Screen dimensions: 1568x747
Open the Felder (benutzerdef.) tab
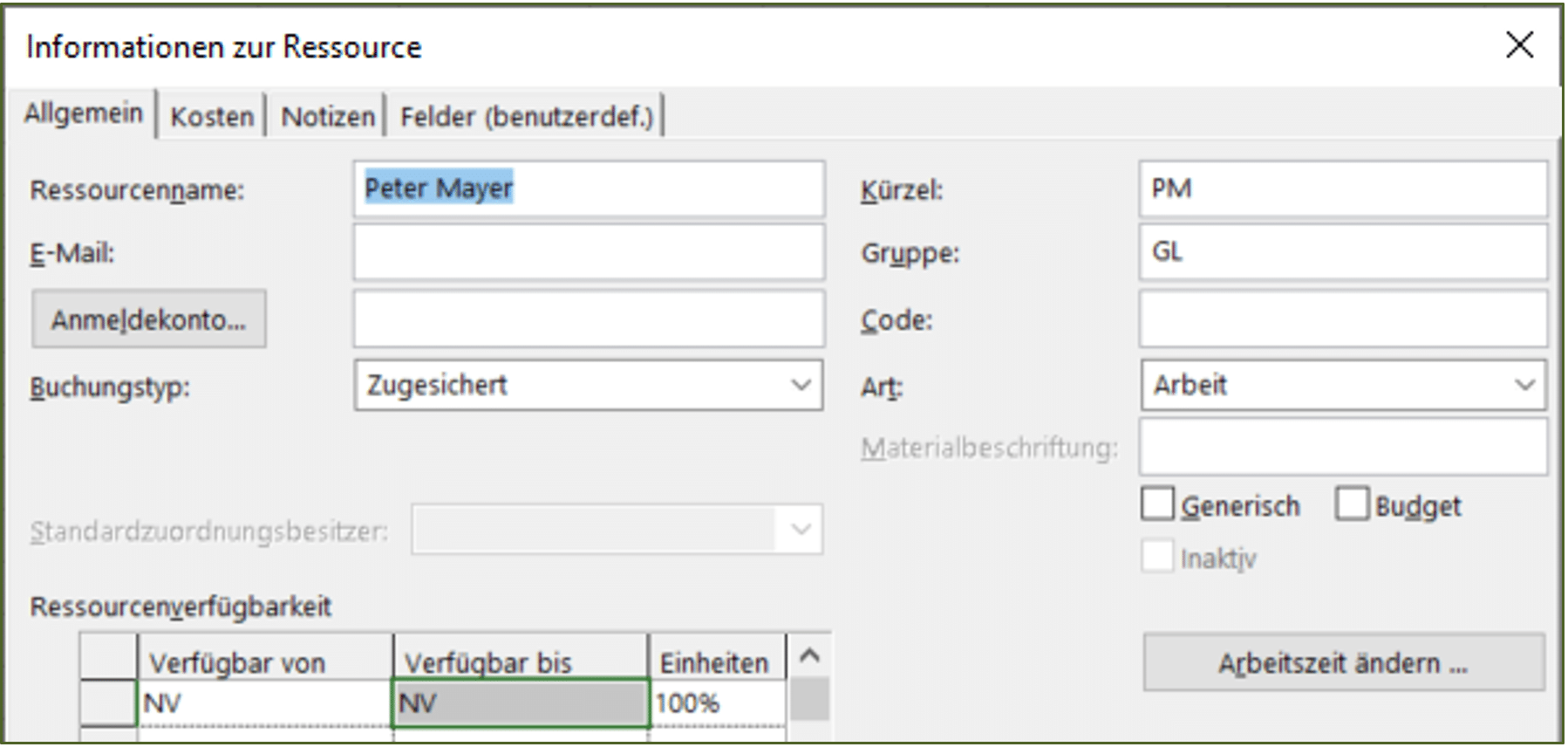click(x=526, y=116)
